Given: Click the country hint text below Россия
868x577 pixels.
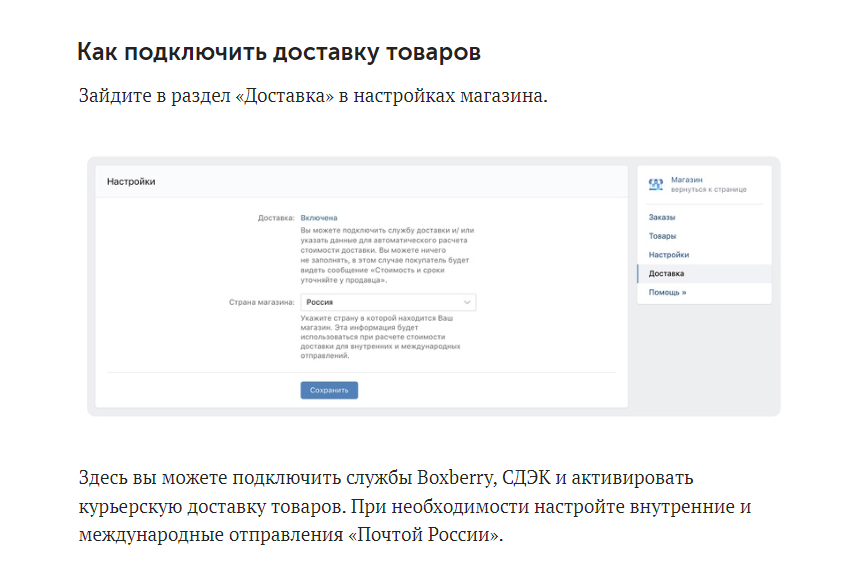Looking at the screenshot, I should tap(380, 337).
